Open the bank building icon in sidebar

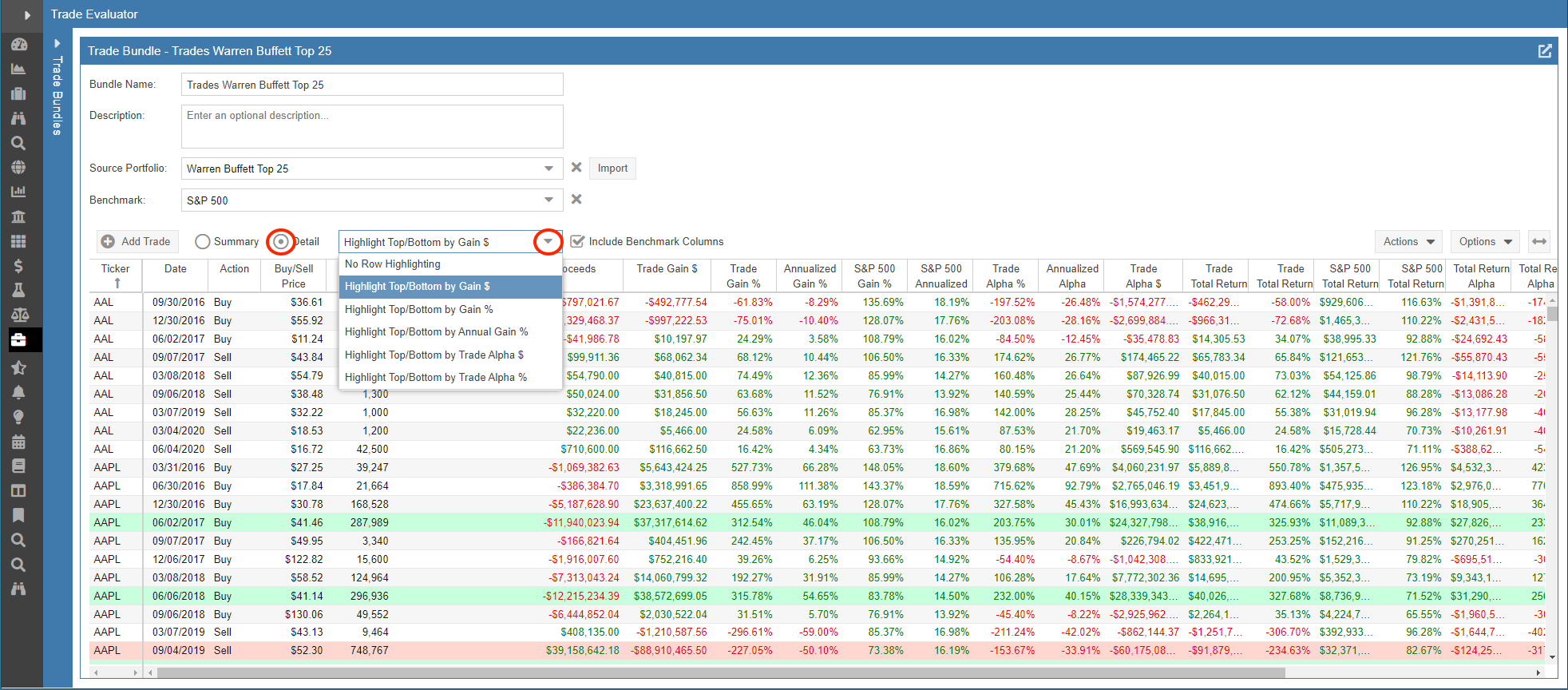tap(19, 216)
